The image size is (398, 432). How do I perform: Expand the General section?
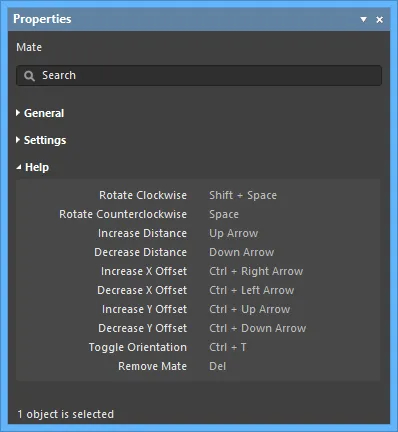pos(40,113)
